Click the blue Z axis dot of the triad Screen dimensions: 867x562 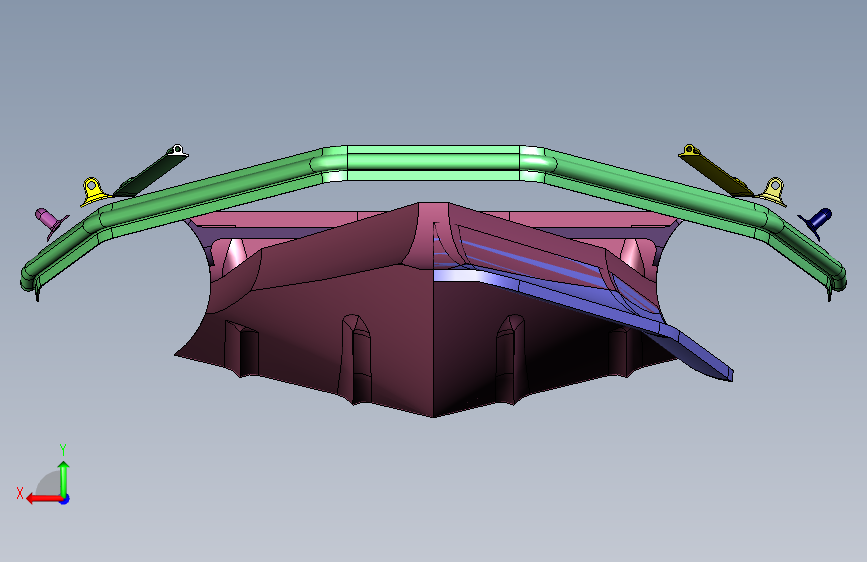(65, 499)
